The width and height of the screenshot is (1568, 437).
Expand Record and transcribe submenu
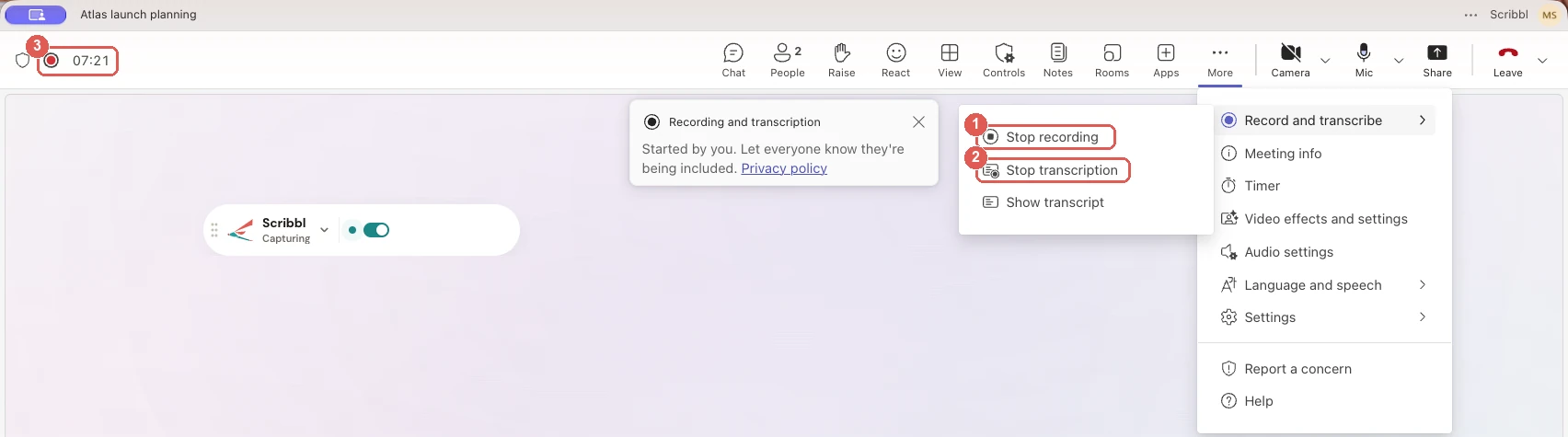tap(1325, 121)
